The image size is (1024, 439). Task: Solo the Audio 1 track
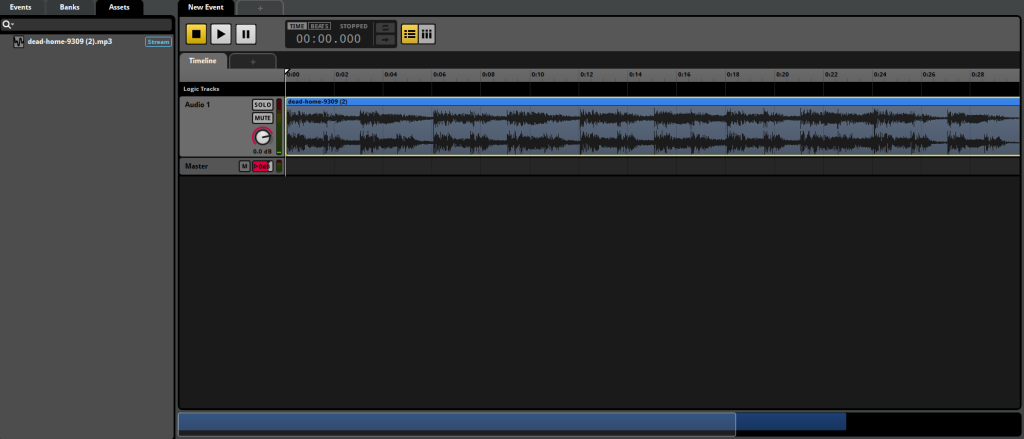point(262,105)
